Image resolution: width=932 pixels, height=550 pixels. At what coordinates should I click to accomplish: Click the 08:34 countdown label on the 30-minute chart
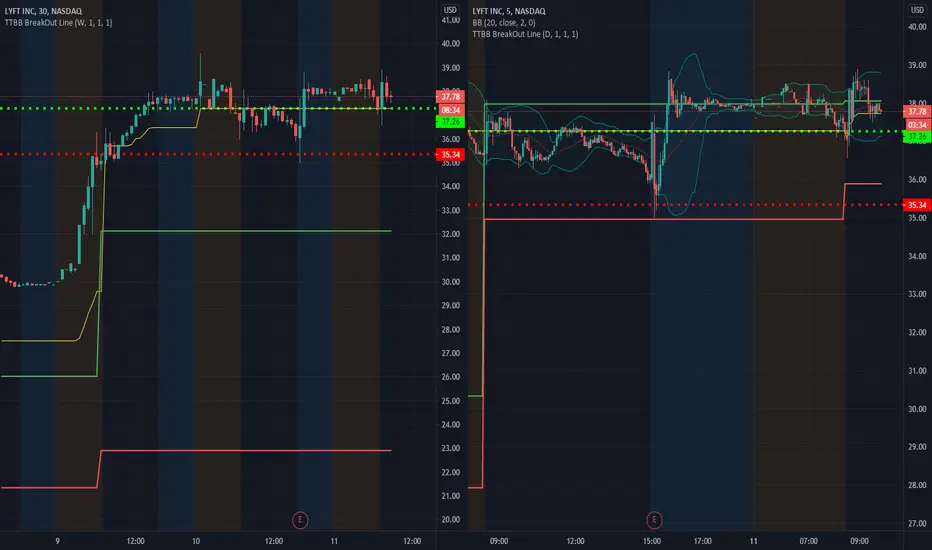[x=451, y=110]
